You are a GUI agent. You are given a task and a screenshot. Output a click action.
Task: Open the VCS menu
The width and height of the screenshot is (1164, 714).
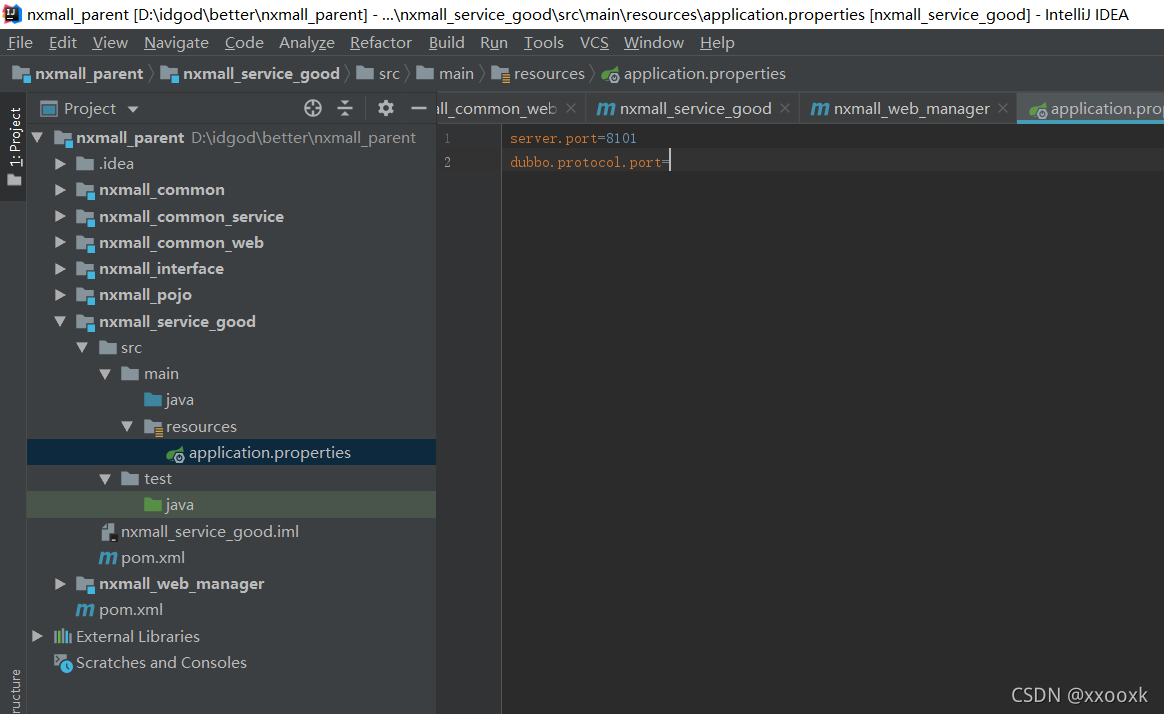(594, 43)
